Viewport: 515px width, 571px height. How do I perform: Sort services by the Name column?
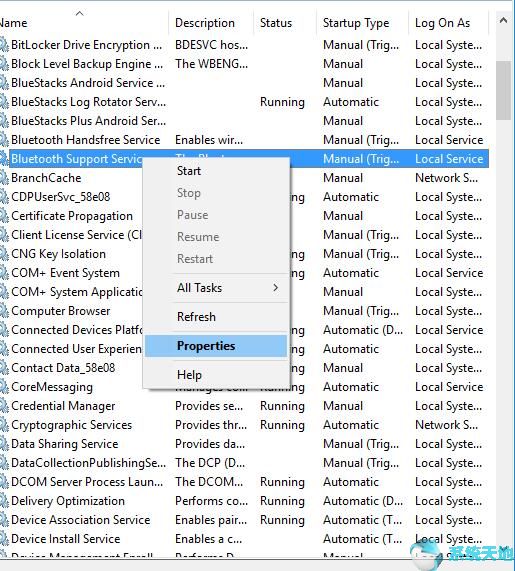tap(84, 23)
